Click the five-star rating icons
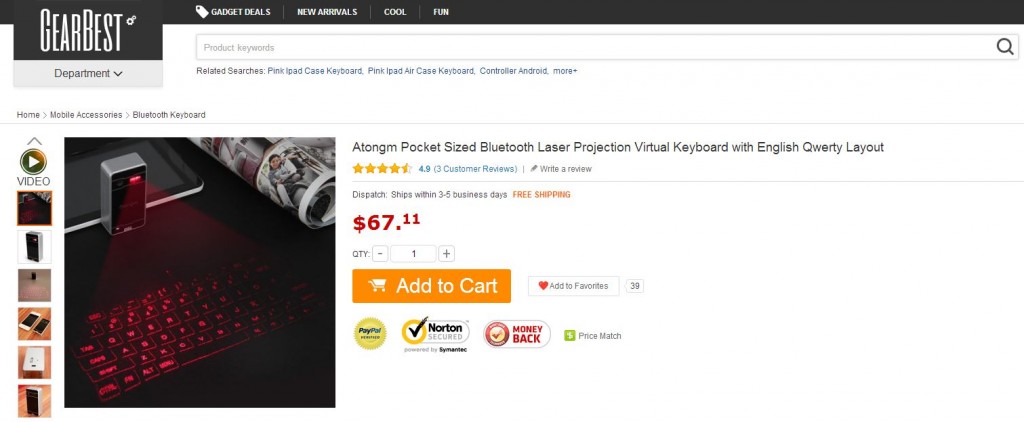This screenshot has width=1024, height=422. 382,169
